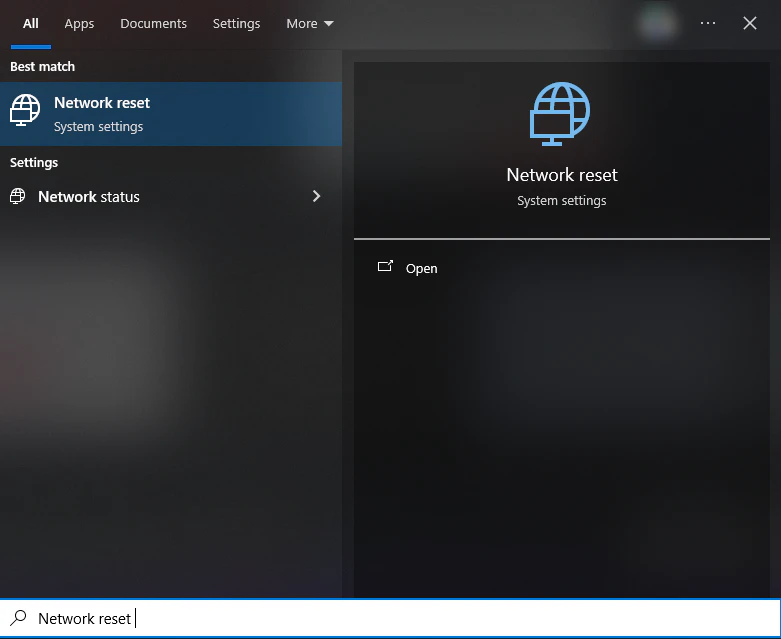Expand the More dropdown menu

310,23
